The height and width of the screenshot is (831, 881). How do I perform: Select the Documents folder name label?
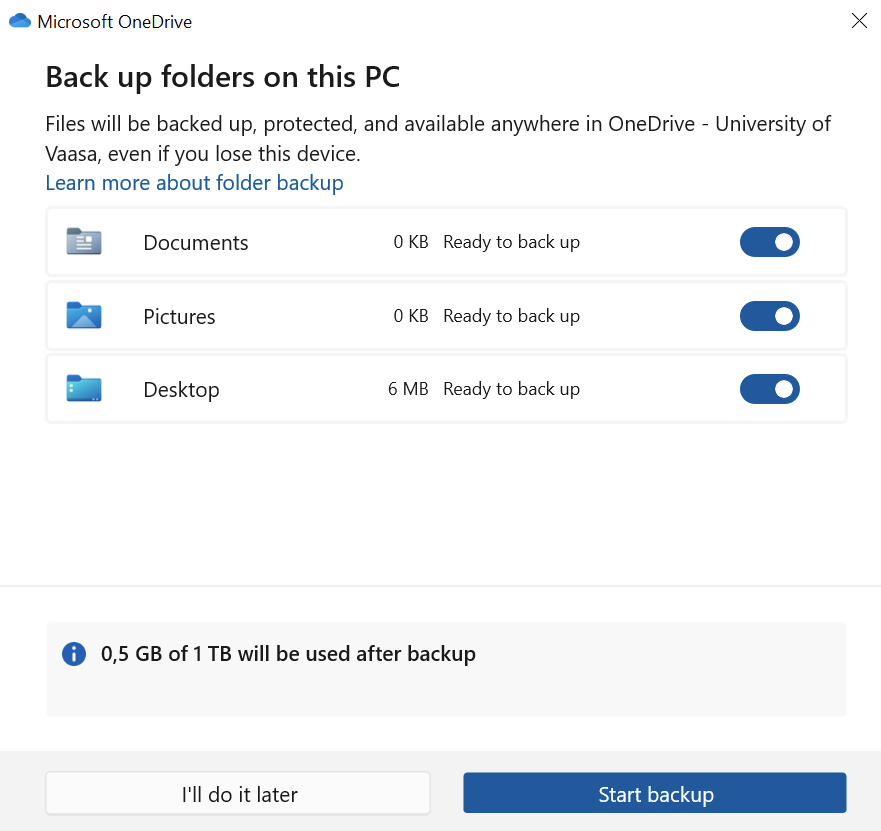195,243
